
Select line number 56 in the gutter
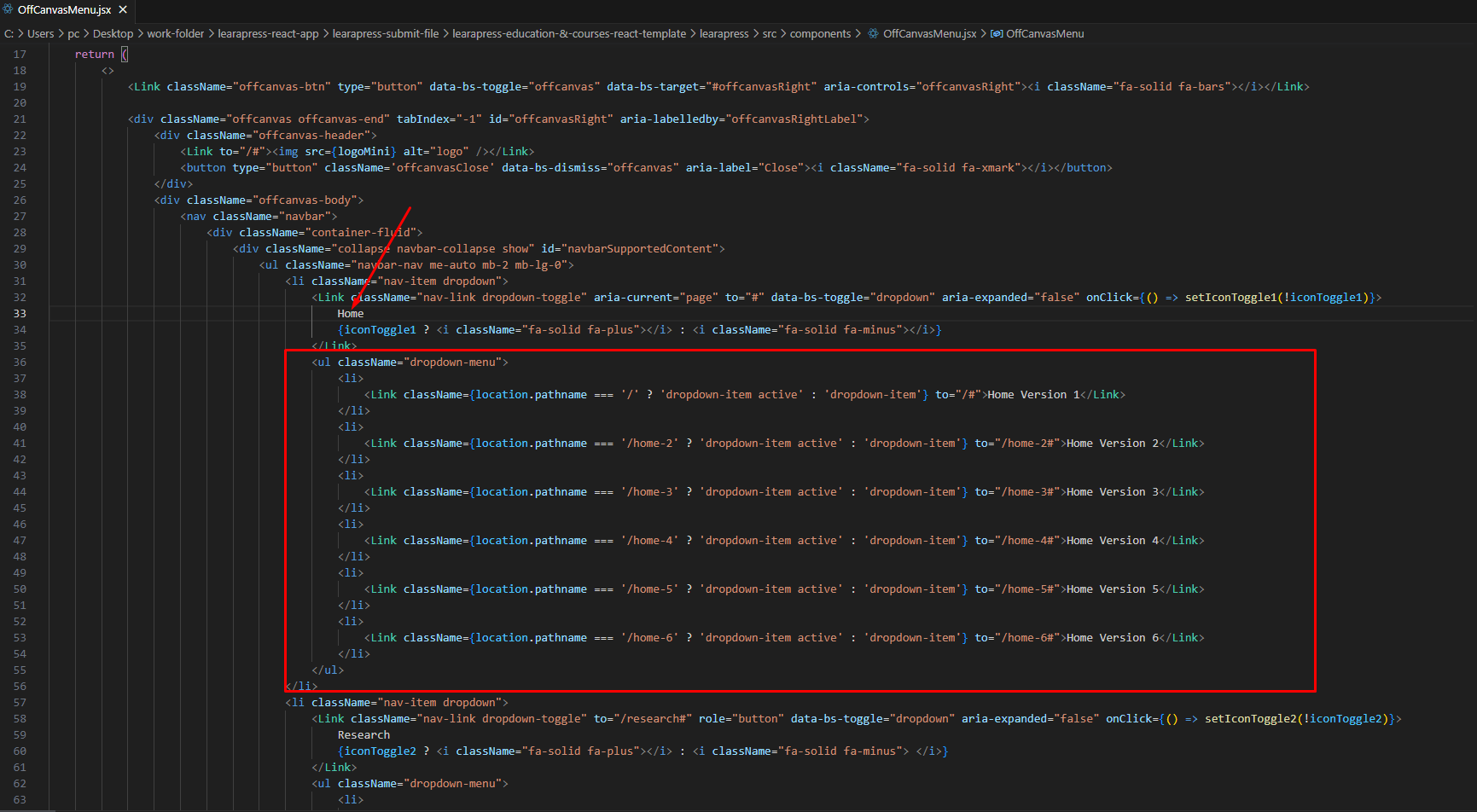[x=20, y=687]
